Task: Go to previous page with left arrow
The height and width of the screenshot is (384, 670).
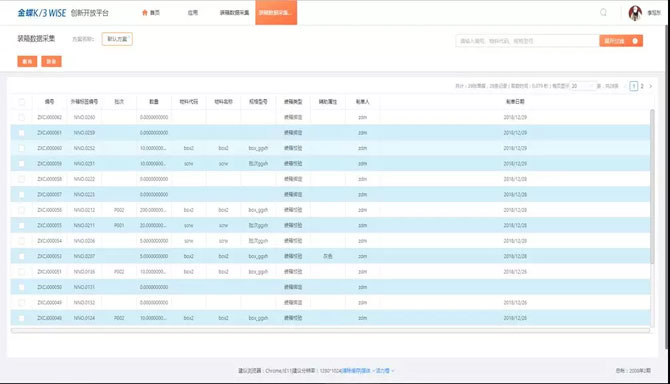Action: tap(626, 86)
